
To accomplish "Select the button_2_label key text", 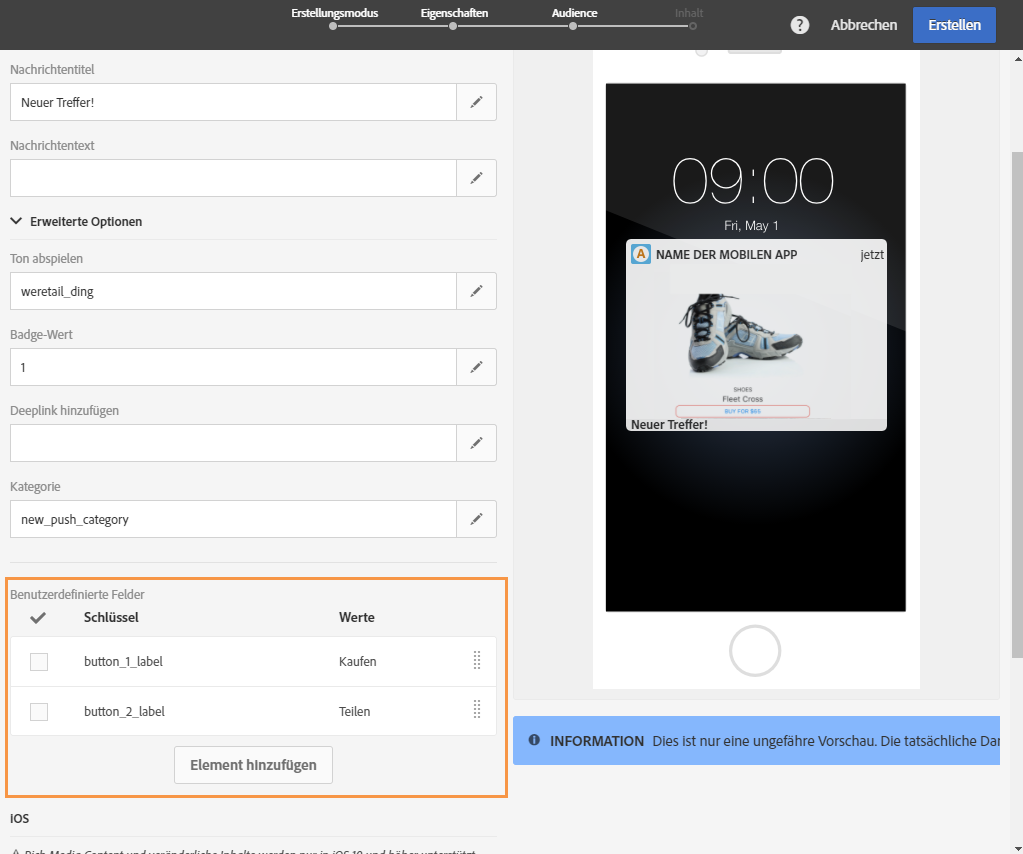I will click(x=124, y=712).
